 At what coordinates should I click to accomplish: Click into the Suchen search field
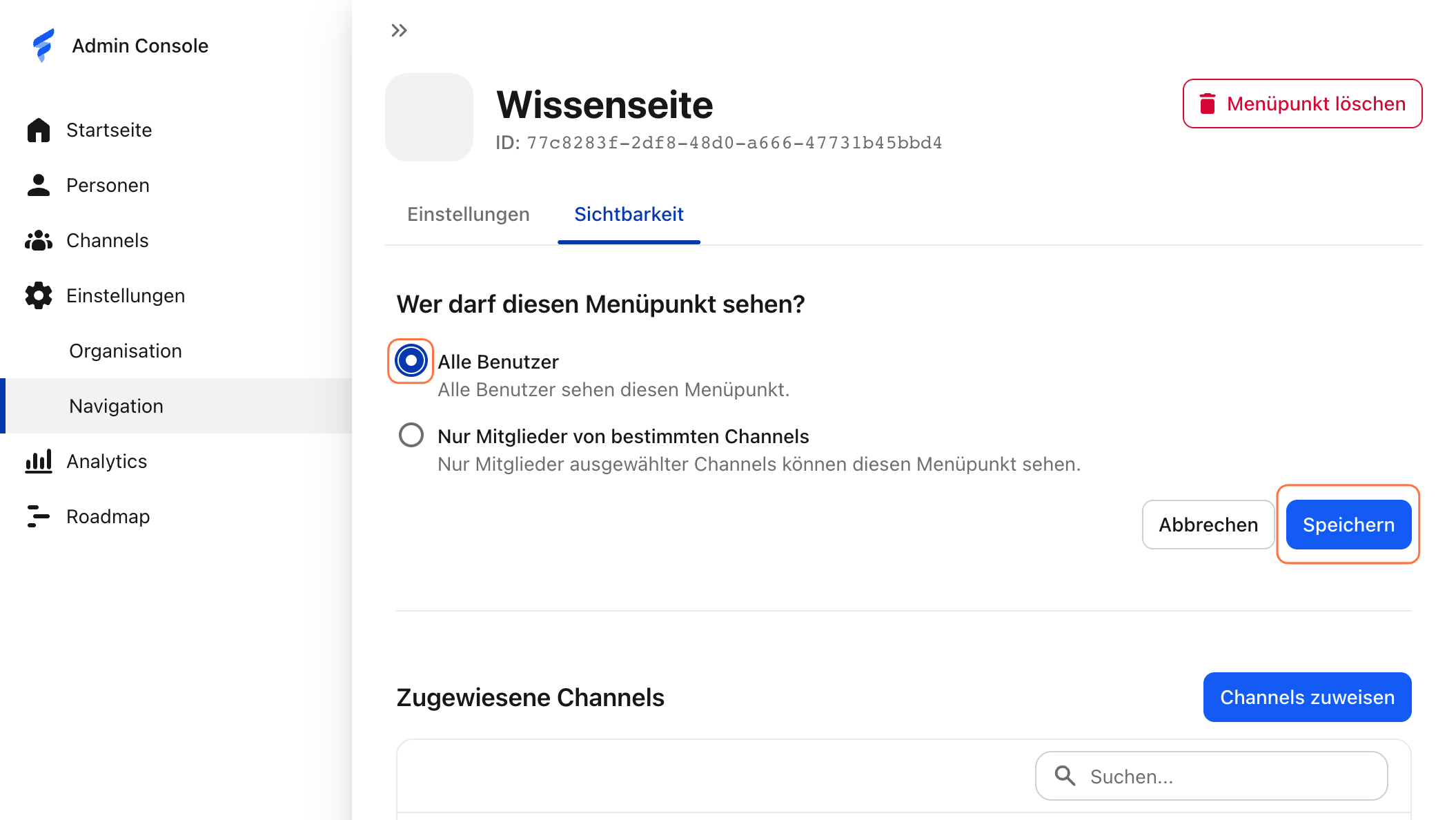click(x=1211, y=776)
